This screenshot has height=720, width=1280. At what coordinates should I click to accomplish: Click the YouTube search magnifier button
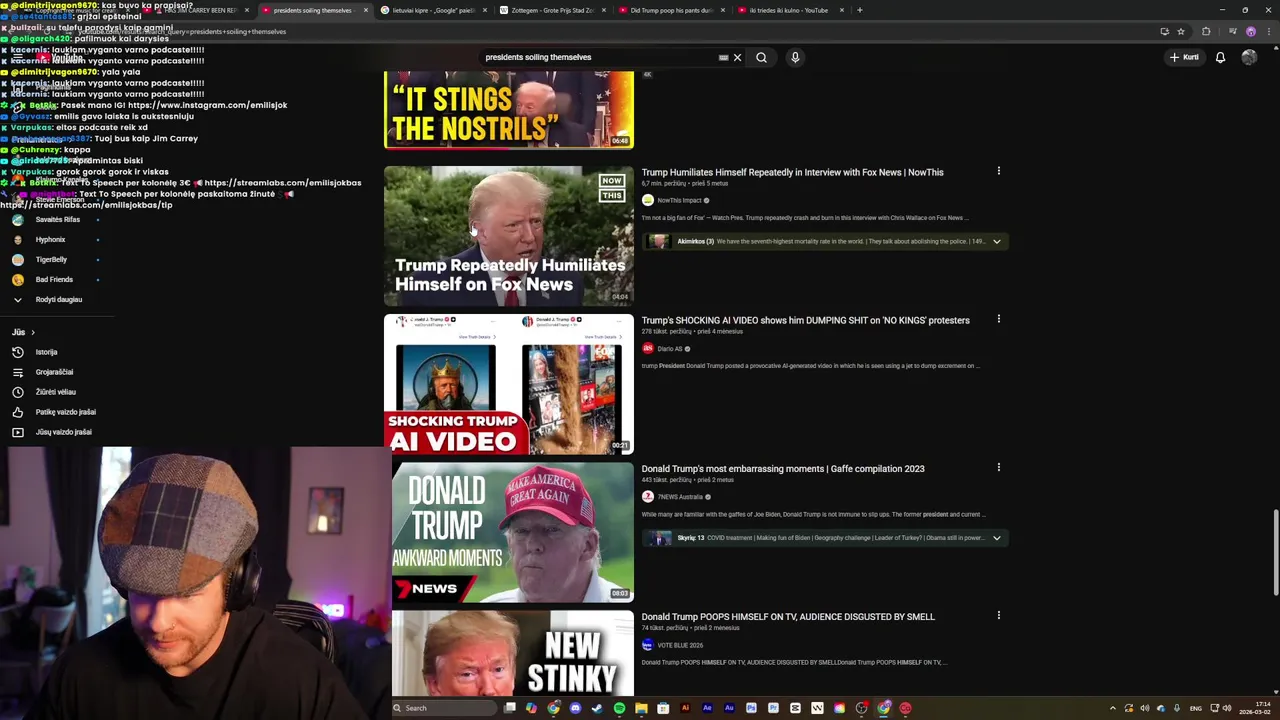[761, 57]
